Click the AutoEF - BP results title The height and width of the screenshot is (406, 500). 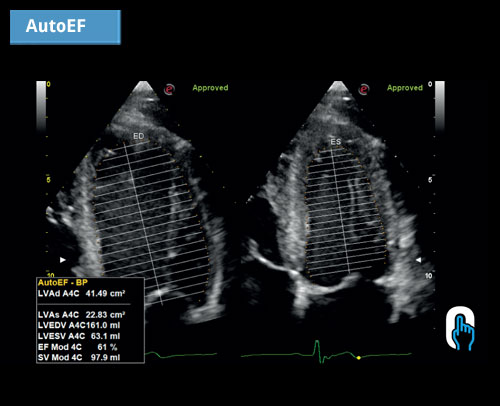(x=63, y=283)
